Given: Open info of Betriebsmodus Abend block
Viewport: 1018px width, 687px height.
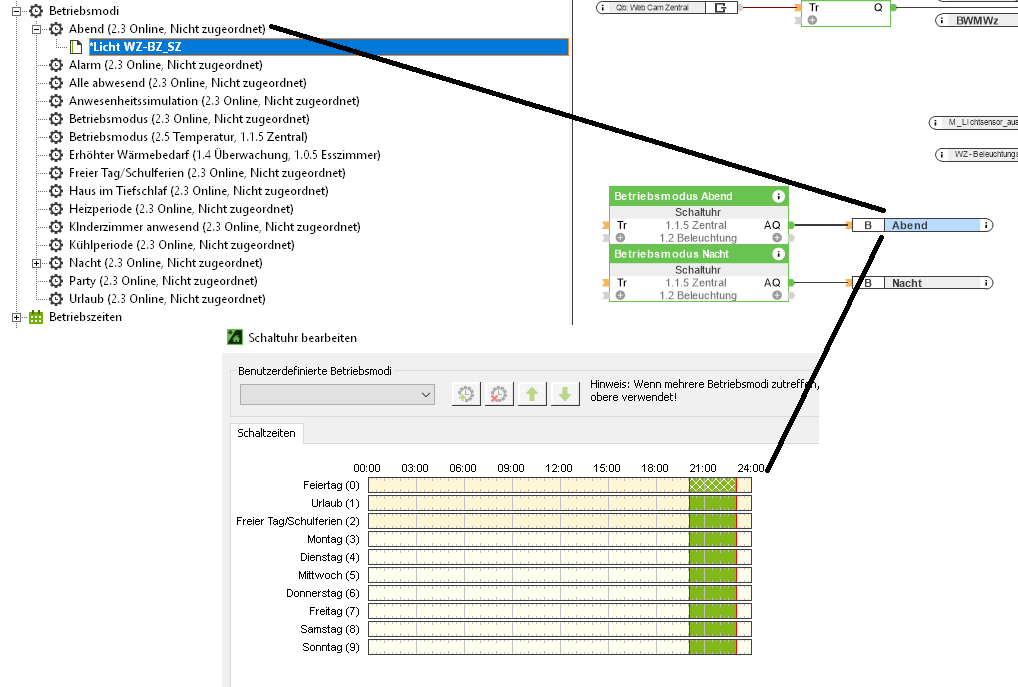Looking at the screenshot, I should point(778,196).
